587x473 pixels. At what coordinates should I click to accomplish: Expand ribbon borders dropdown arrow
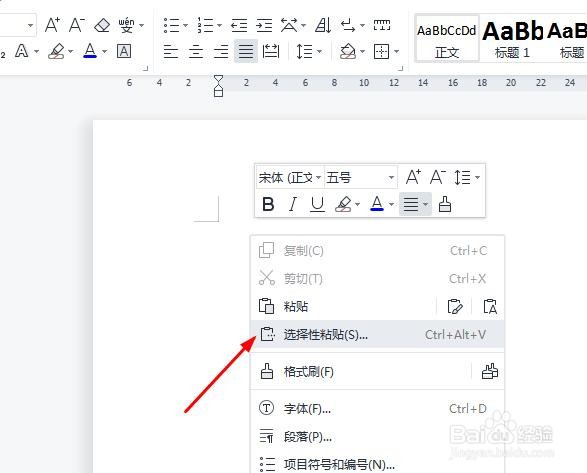click(x=396, y=51)
